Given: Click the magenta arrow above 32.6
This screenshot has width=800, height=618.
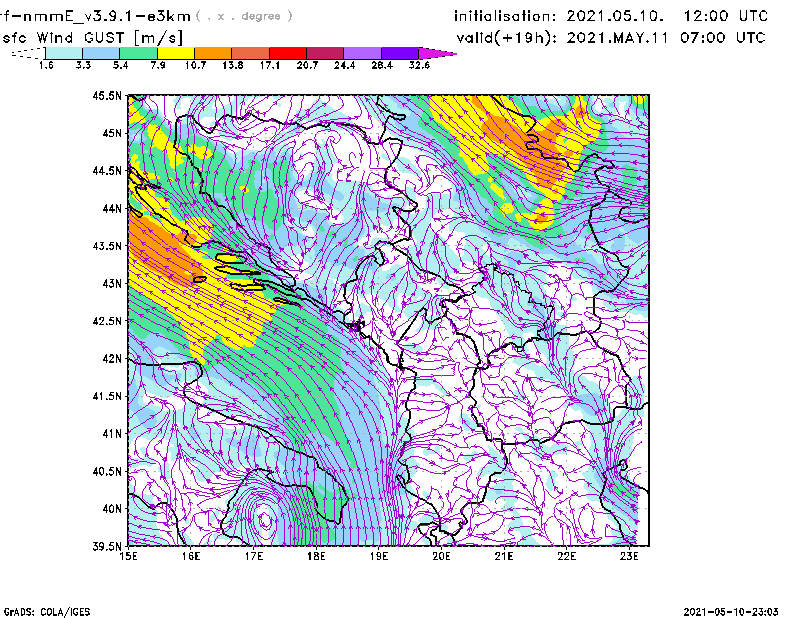Looking at the screenshot, I should pos(437,53).
